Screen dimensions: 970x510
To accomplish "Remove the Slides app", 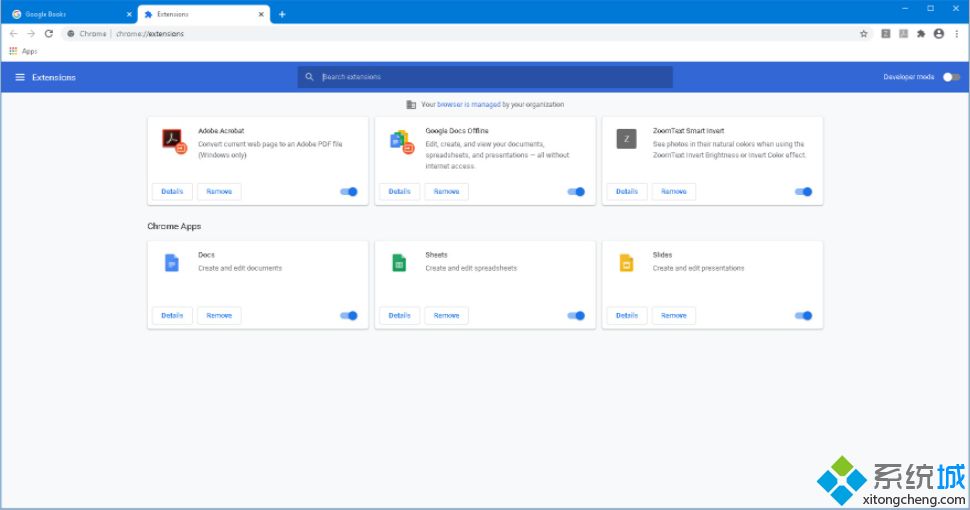I will (x=674, y=316).
